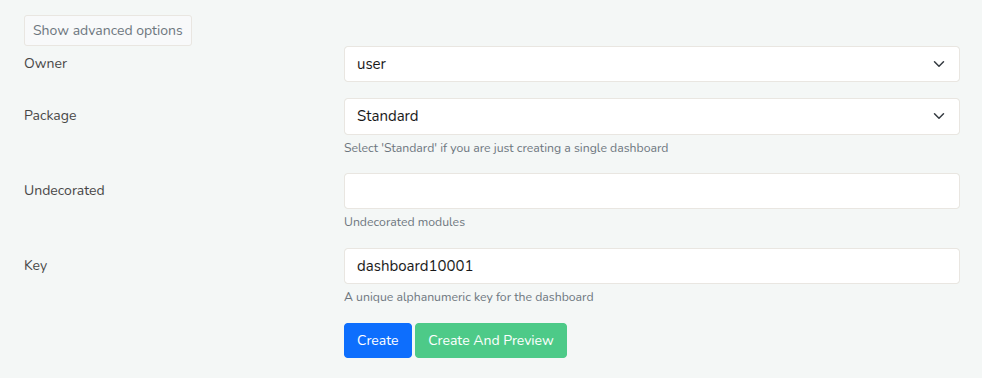Click the Undecorated field label

pos(65,190)
